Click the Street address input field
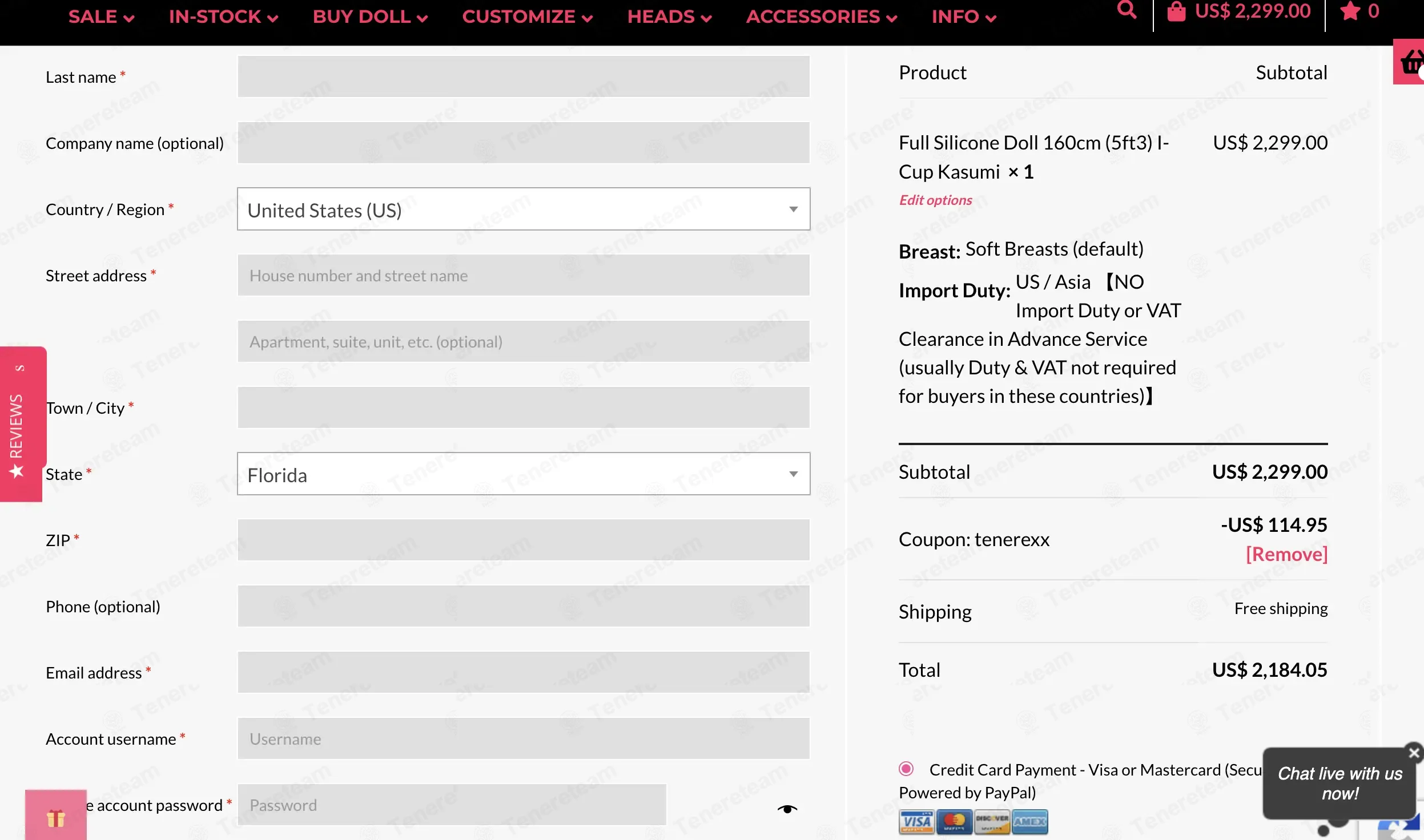 pos(524,276)
